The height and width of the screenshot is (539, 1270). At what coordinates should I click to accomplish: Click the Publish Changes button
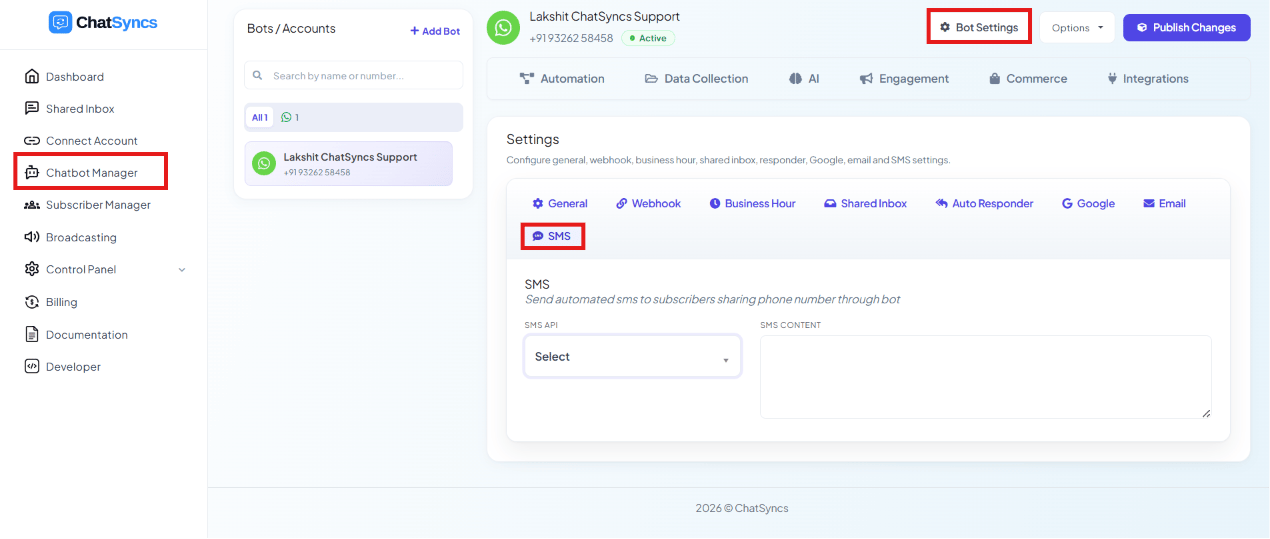(1186, 28)
